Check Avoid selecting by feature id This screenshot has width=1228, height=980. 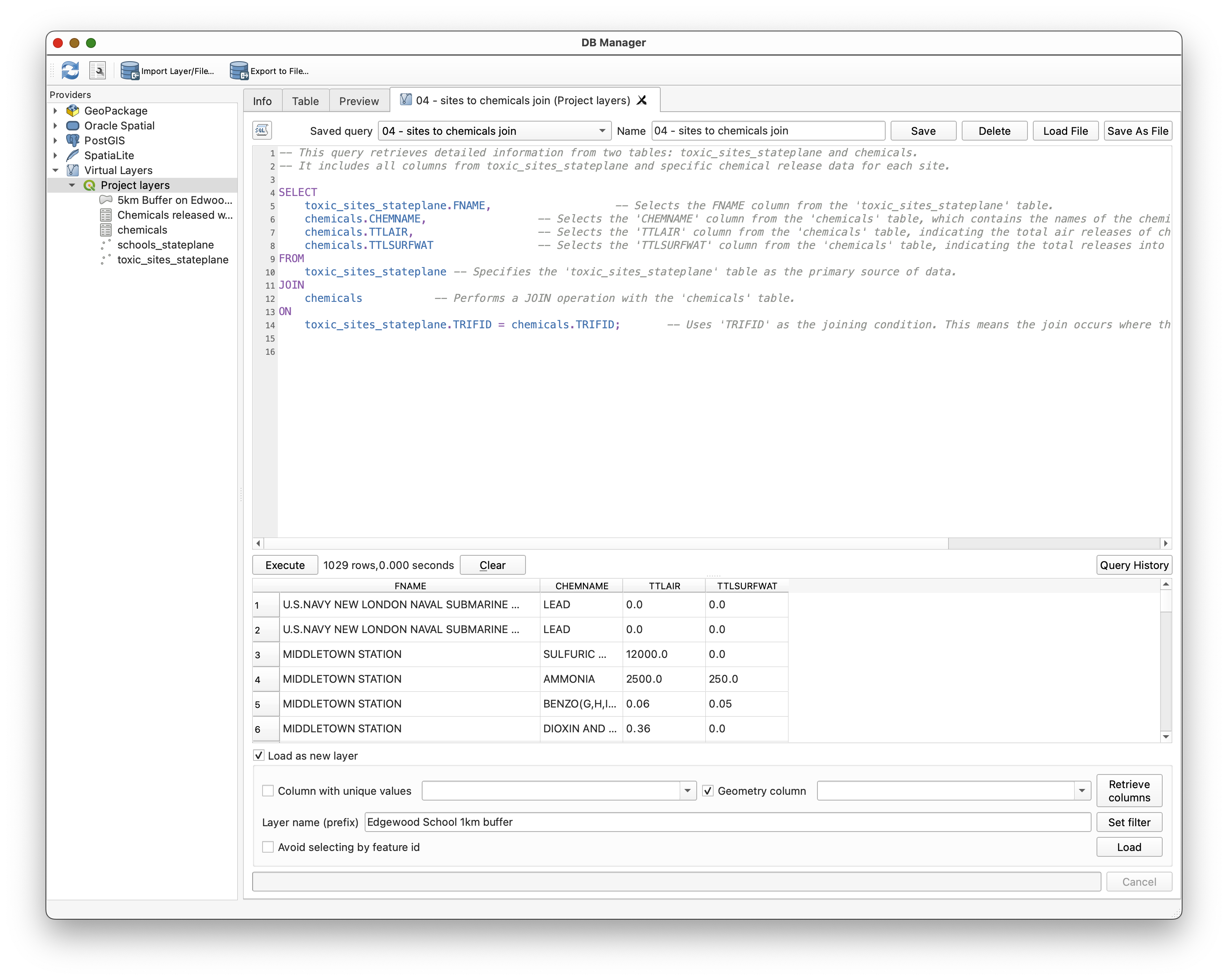click(268, 847)
